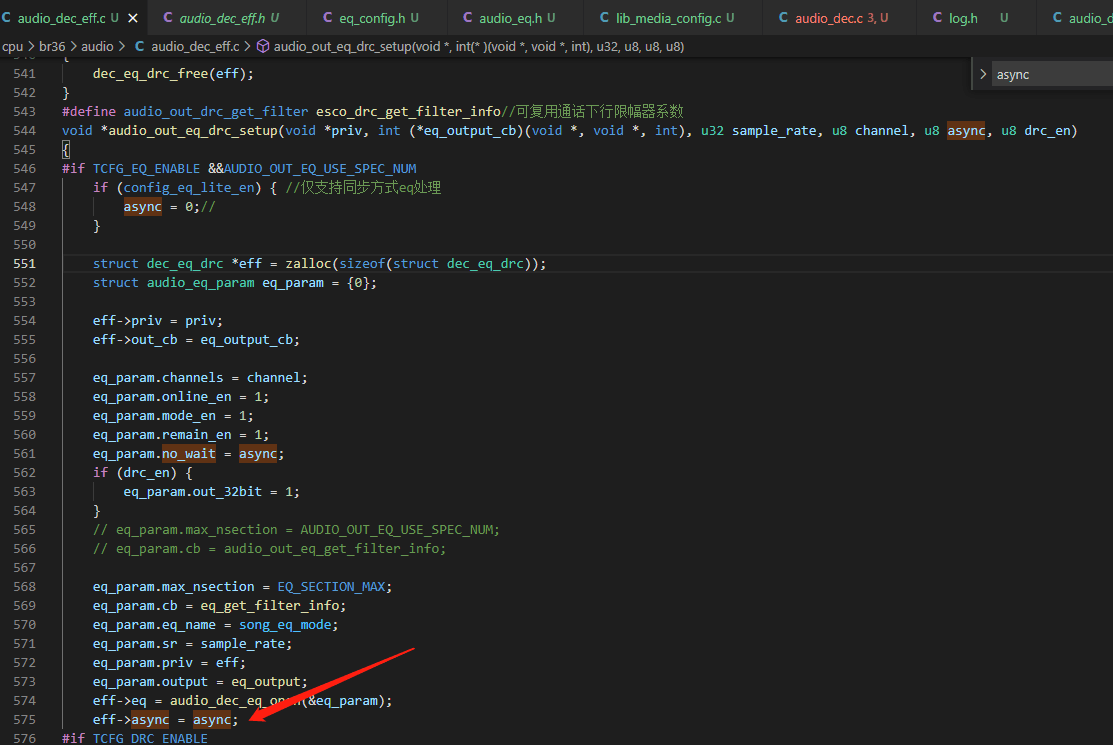Click highlighted async match on line 548
Screen dimensions: 1113x745
(143, 206)
